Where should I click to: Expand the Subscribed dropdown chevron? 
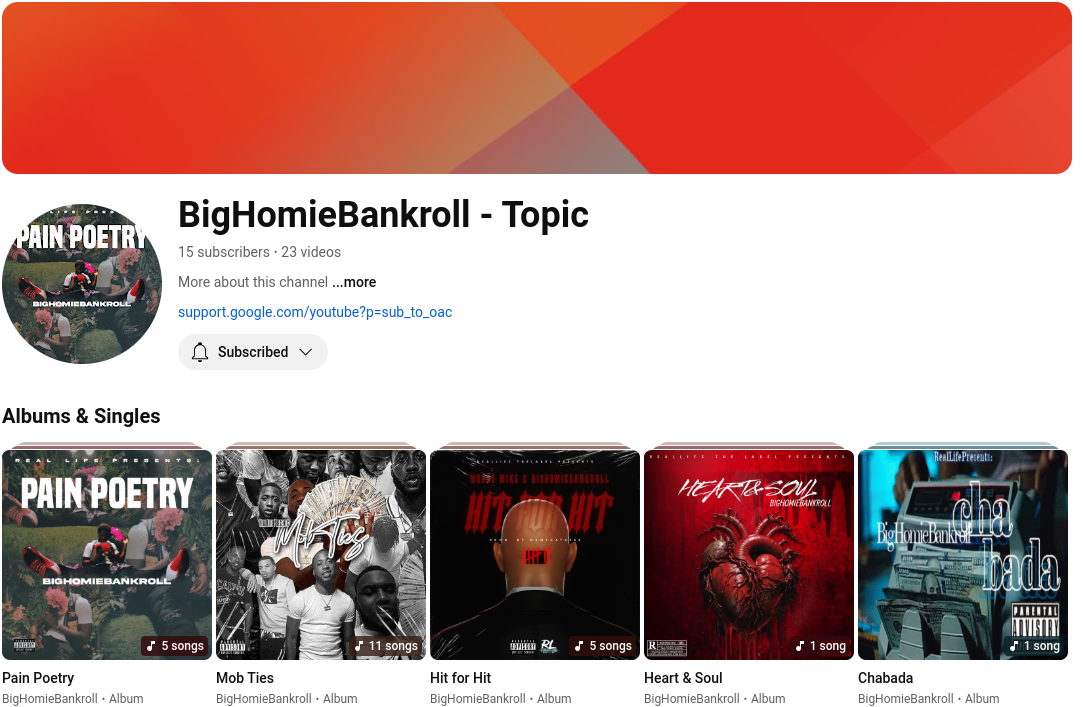[306, 352]
